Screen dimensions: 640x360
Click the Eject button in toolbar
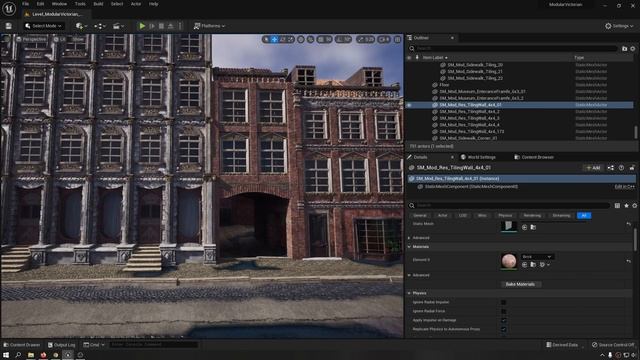[171, 26]
